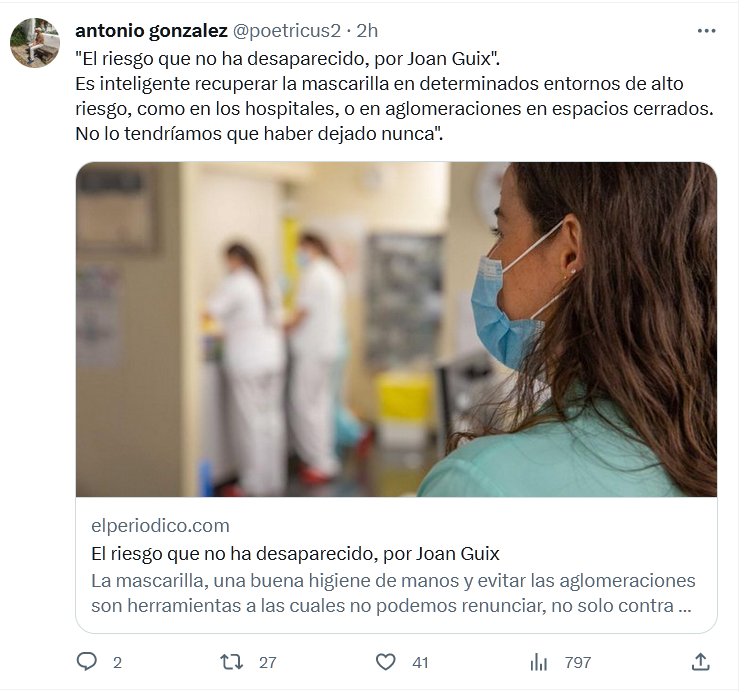Open article title El riesgo que no ha desaparecido
The image size is (754, 692).
tap(295, 554)
